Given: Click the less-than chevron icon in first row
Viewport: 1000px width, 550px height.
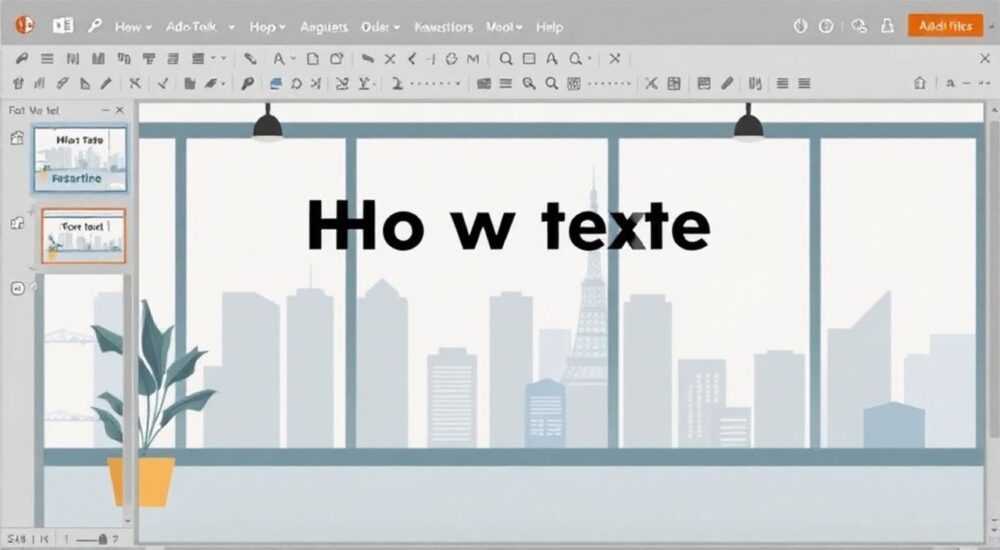Looking at the screenshot, I should click(412, 59).
